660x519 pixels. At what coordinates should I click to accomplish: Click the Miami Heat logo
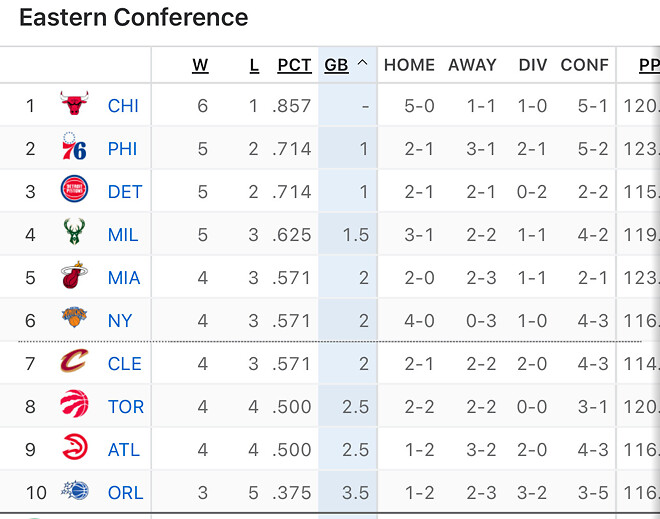pos(74,277)
